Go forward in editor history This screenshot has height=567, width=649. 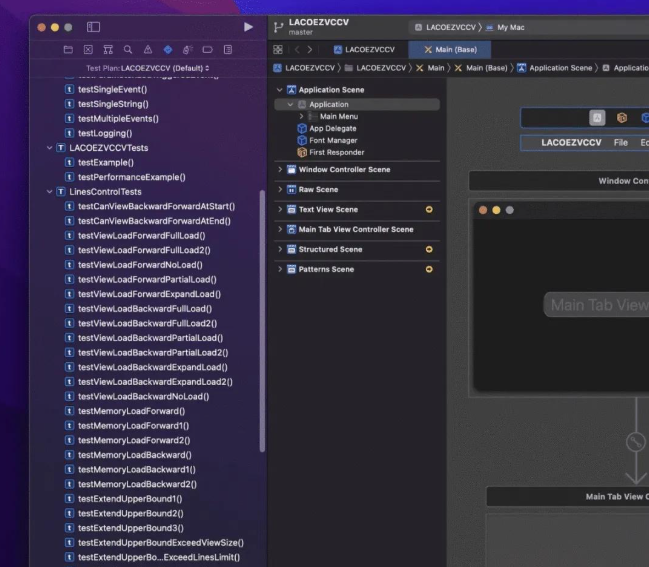pos(310,50)
